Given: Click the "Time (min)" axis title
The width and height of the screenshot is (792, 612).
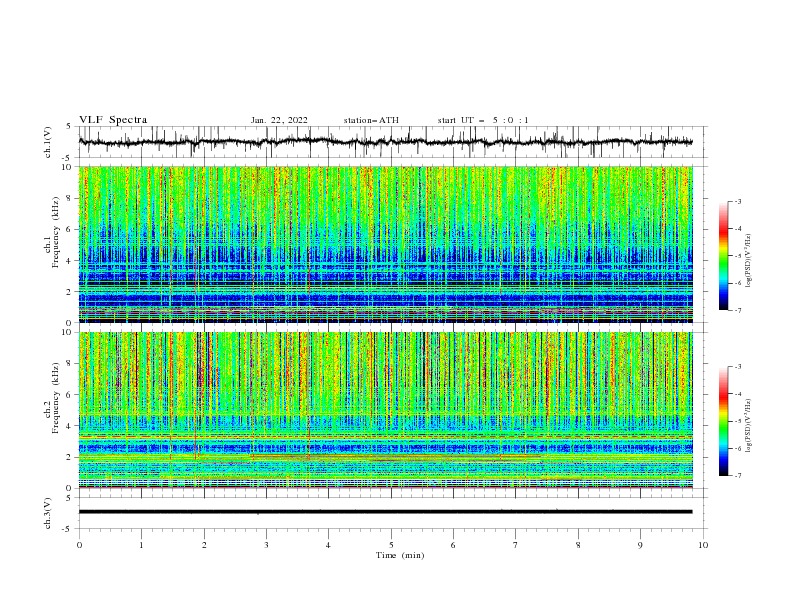Looking at the screenshot, I should [x=400, y=555].
